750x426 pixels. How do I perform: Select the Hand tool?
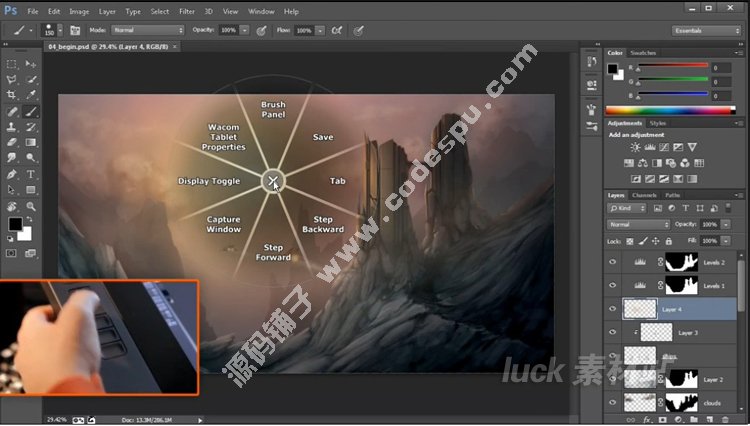[11, 207]
